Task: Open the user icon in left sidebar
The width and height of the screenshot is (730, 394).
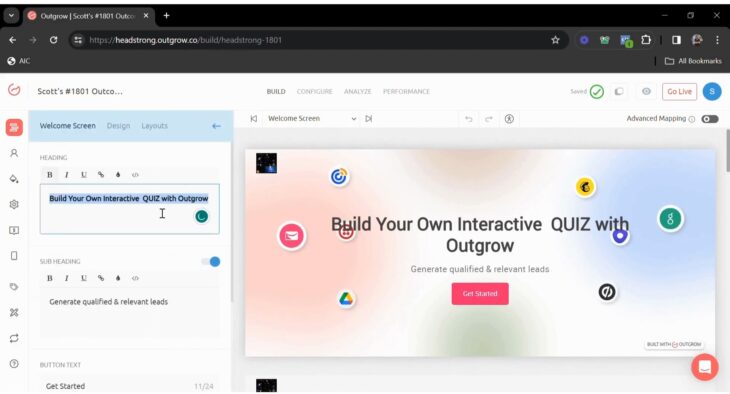Action: coord(14,153)
